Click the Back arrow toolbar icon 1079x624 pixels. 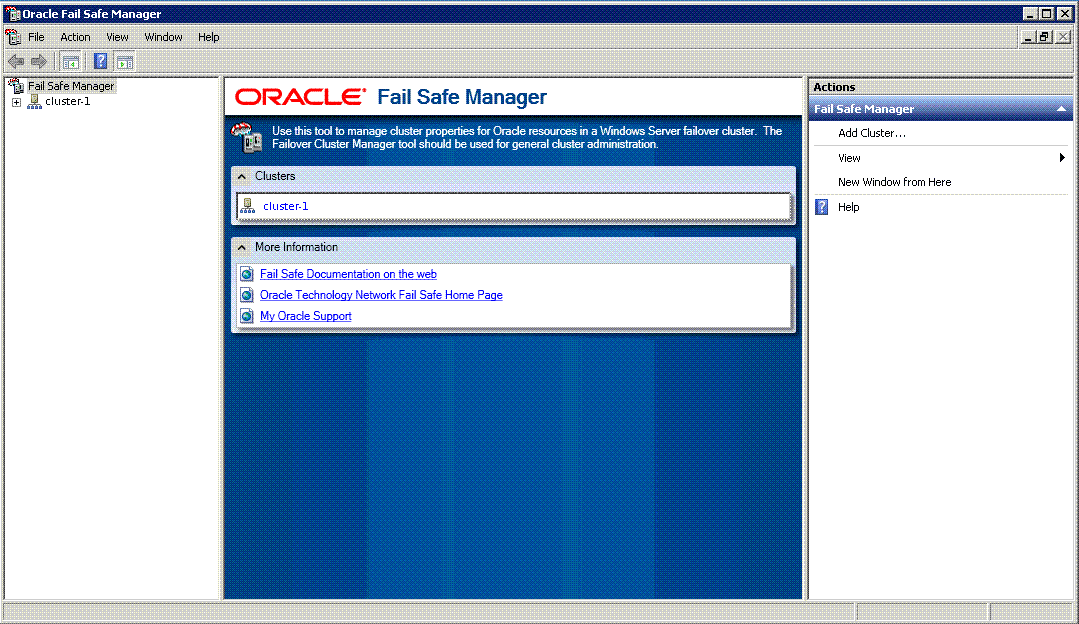pos(16,62)
